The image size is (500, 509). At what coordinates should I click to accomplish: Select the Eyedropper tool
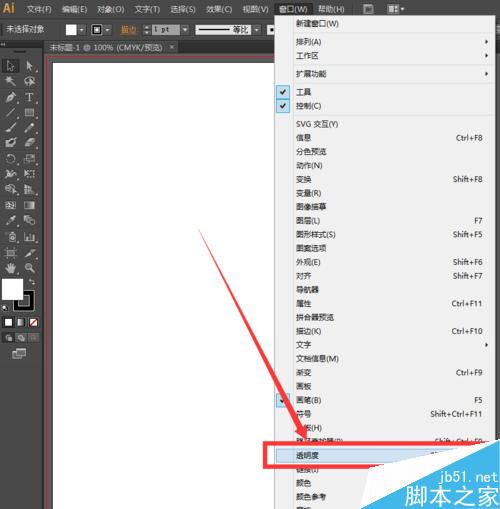pyautogui.click(x=10, y=220)
